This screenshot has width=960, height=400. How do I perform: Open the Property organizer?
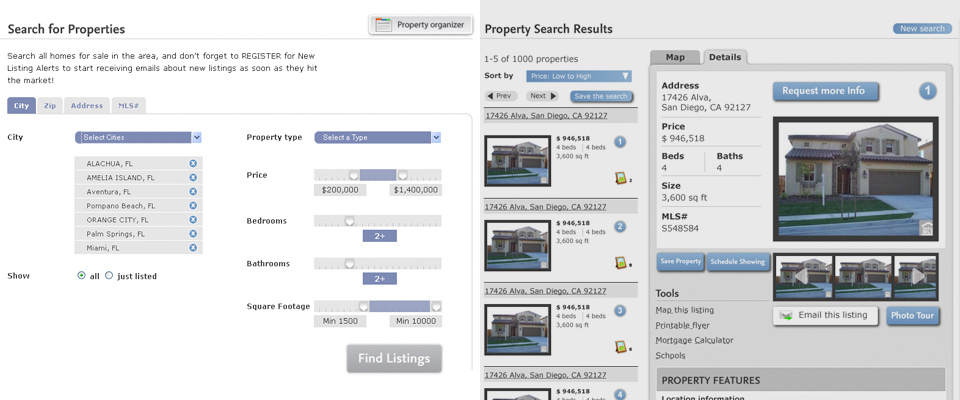click(421, 25)
